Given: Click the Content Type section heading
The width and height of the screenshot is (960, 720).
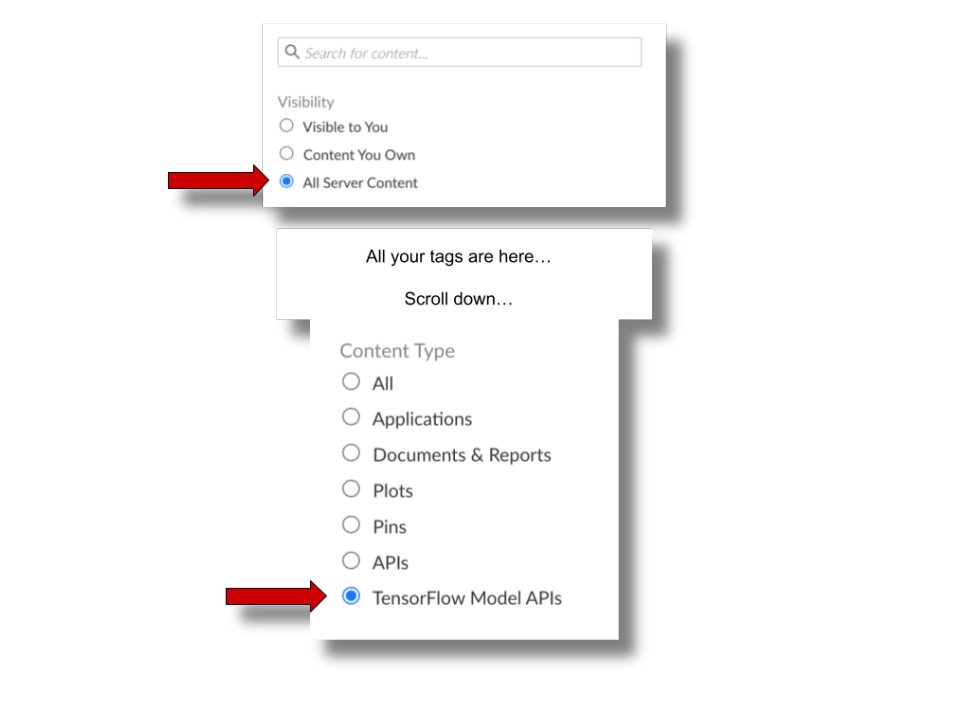Looking at the screenshot, I should [x=397, y=351].
